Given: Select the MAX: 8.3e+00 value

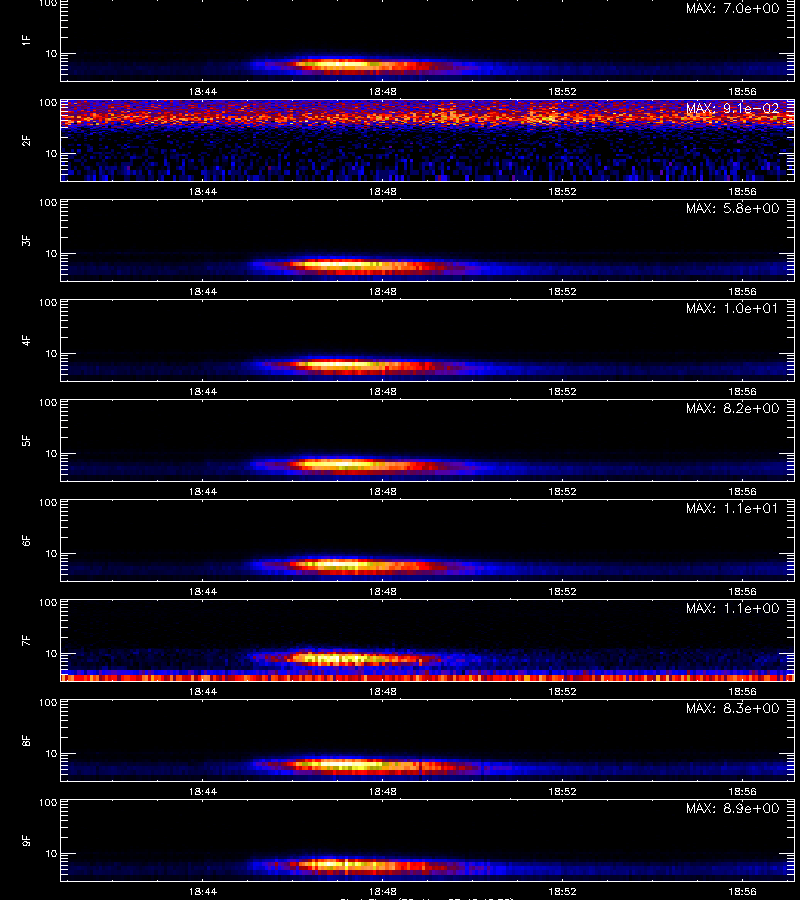Looking at the screenshot, I should (x=732, y=708).
